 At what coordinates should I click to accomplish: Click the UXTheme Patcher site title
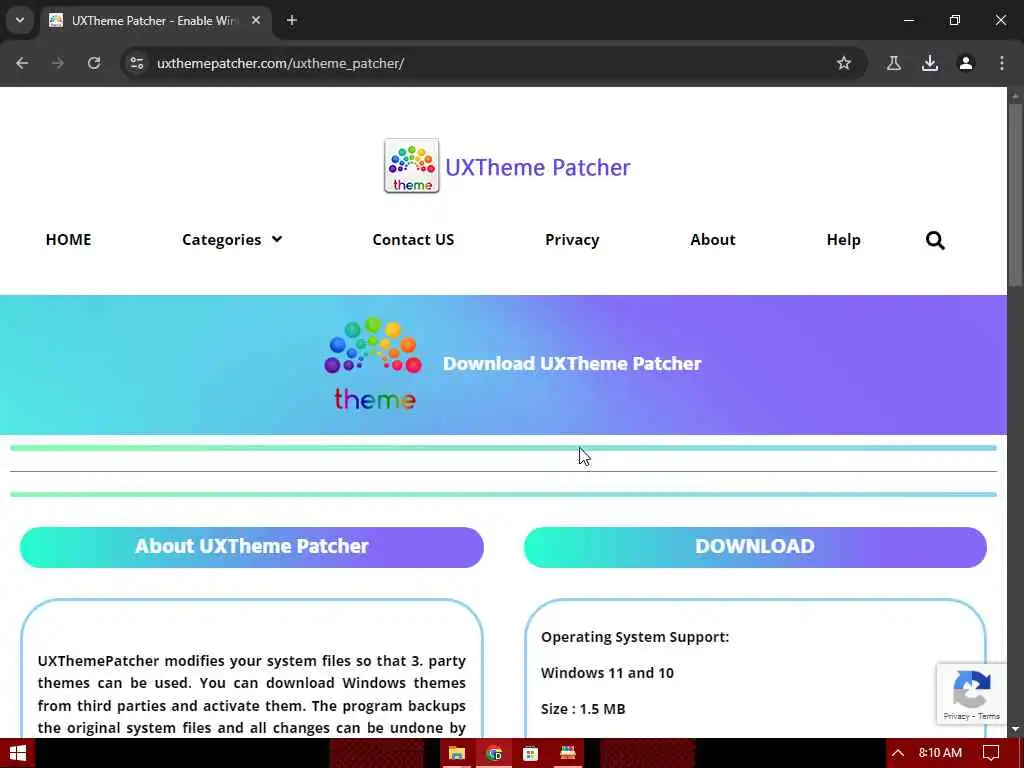coord(537,167)
